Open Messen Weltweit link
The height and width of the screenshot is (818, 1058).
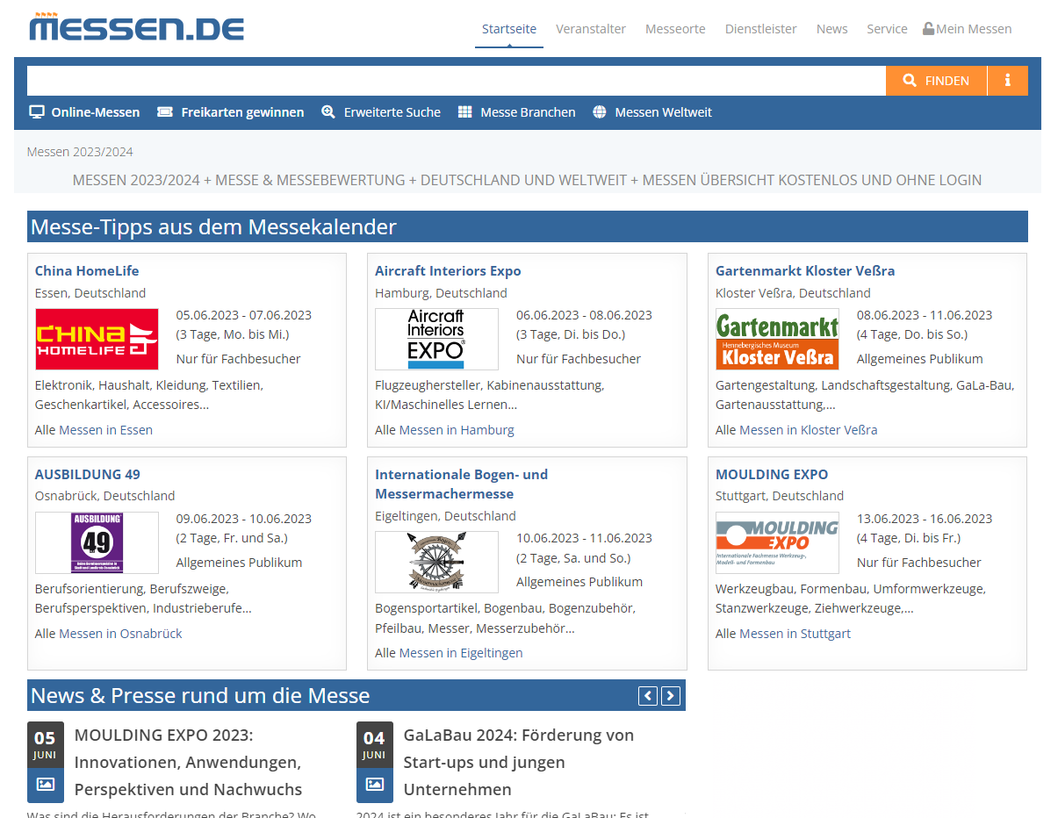tap(663, 112)
